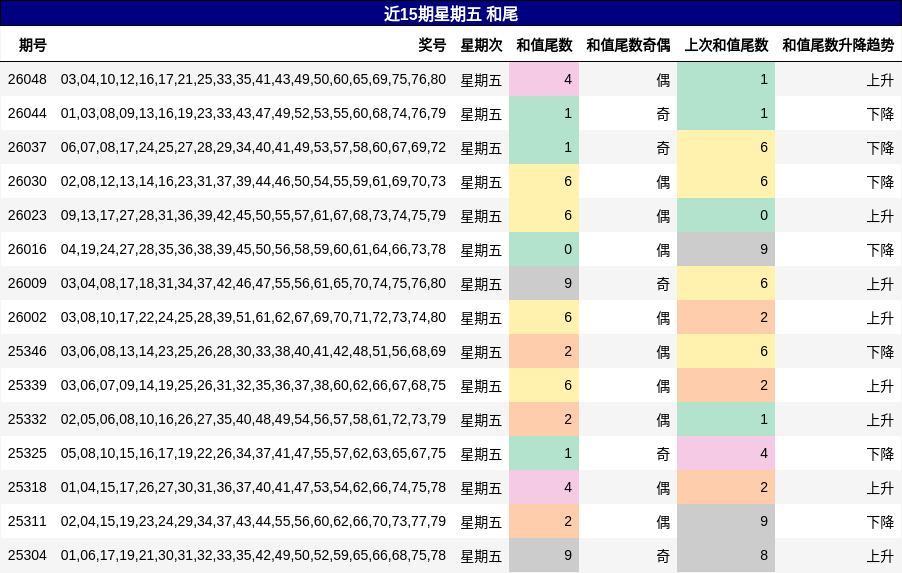Click the title 近15期星期五 和尾
Viewport: 902px width, 573px height.
(451, 14)
